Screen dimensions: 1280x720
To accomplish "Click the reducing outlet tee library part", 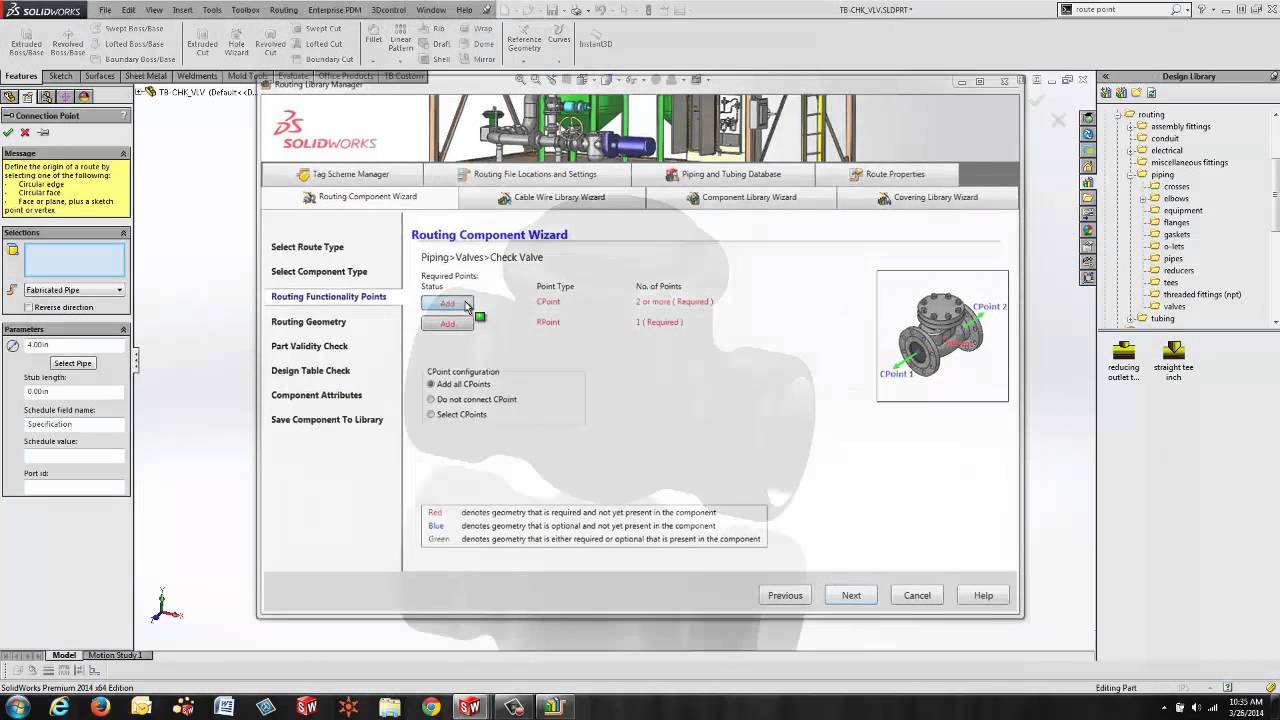I will coord(1124,361).
